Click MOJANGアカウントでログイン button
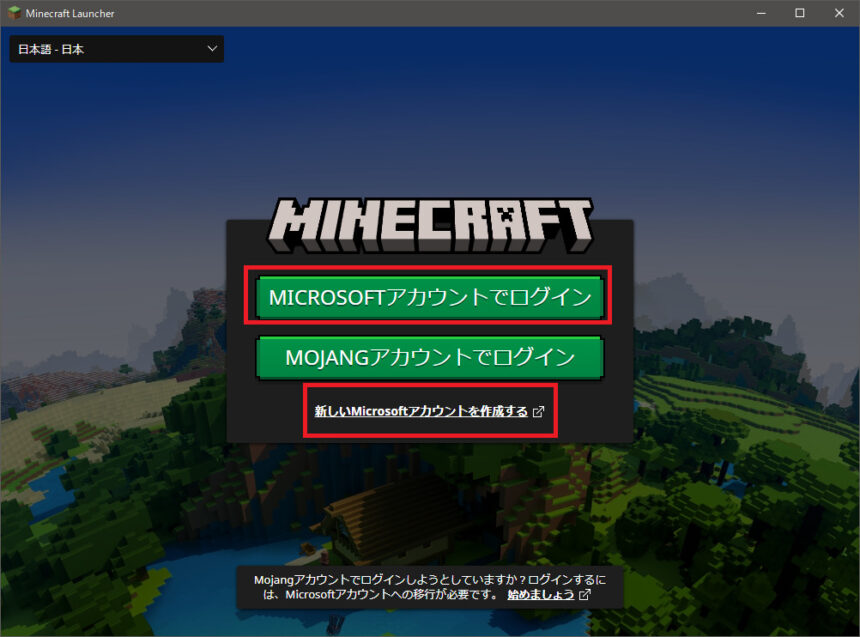 click(x=429, y=358)
